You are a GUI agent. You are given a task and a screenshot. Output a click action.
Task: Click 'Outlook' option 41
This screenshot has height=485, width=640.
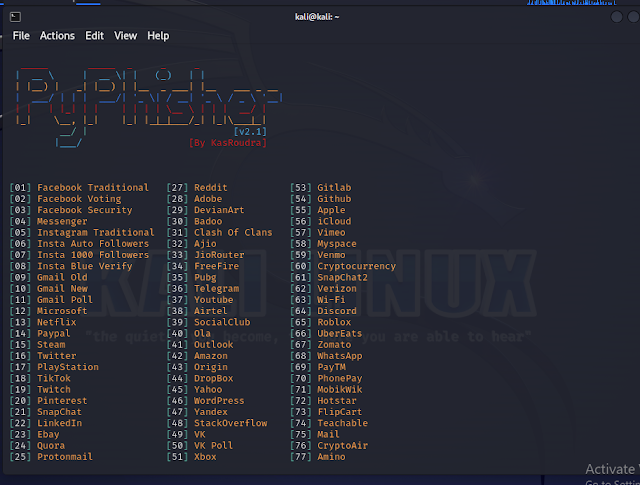pos(213,345)
